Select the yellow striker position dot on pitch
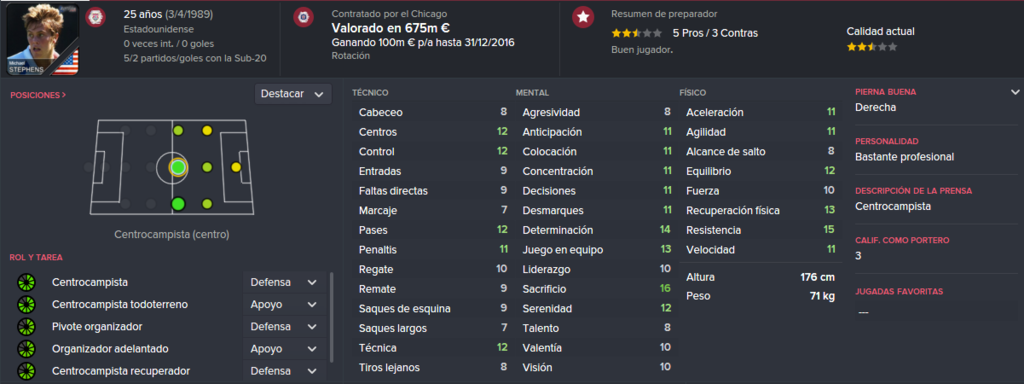This screenshot has height=384, width=1024. click(x=236, y=167)
